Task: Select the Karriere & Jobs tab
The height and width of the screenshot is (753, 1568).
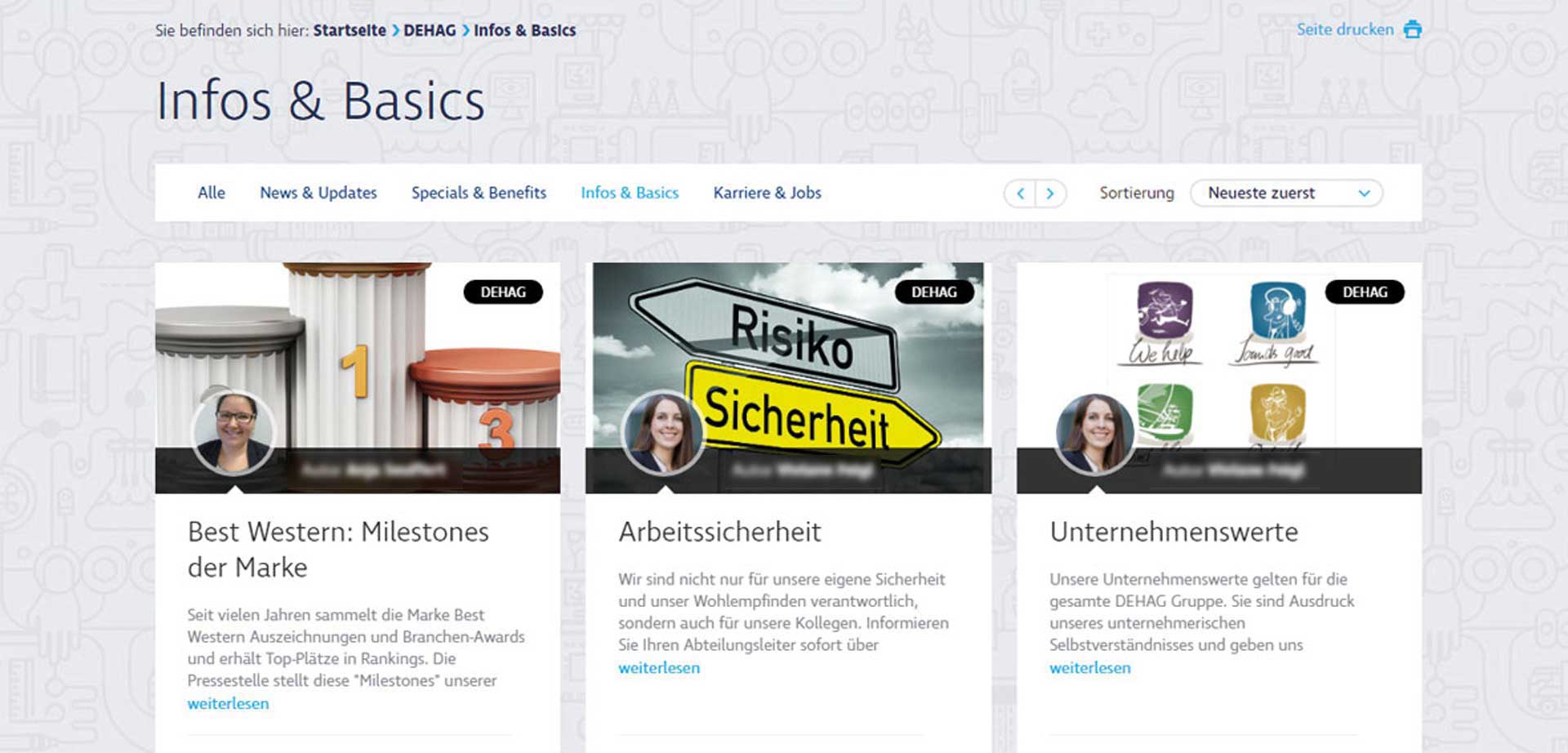Action: (x=768, y=193)
